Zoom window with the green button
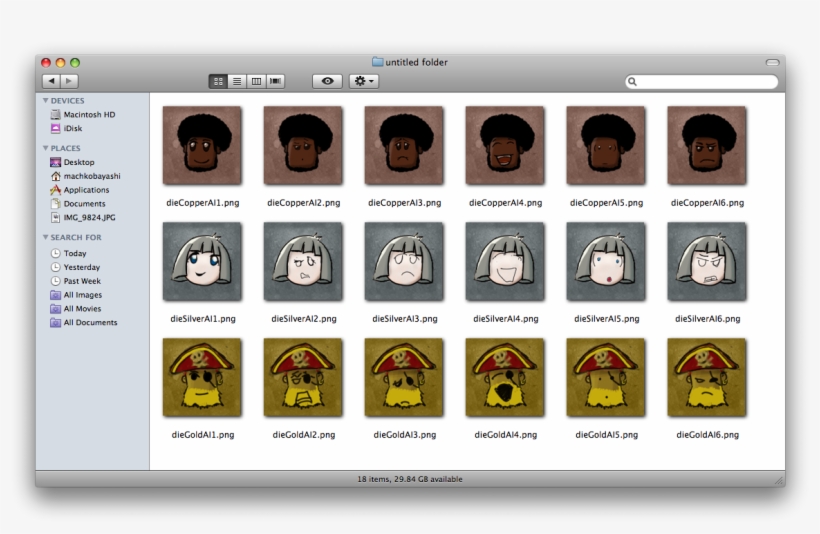This screenshot has height=534, width=820. point(75,63)
